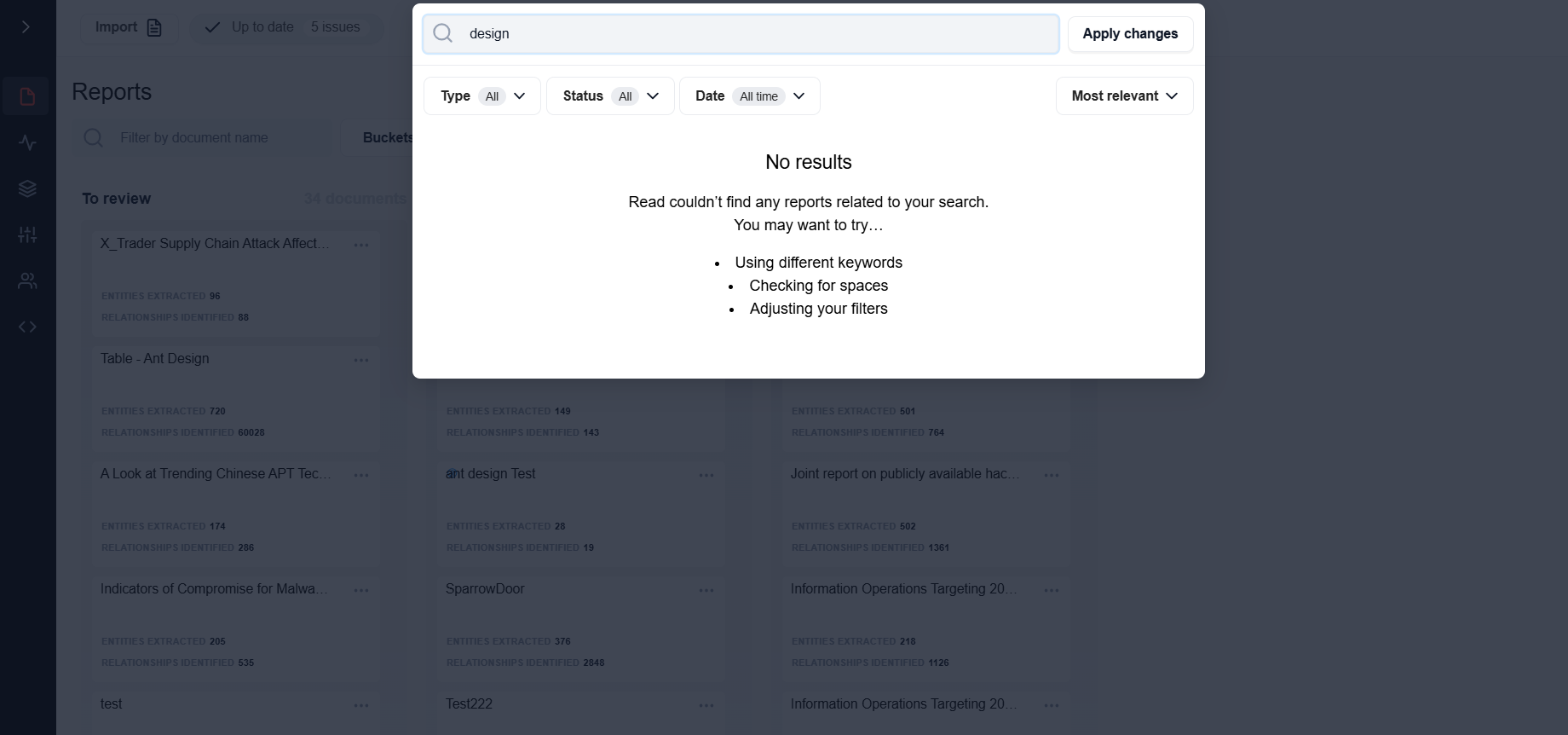The image size is (1568, 735).
Task: Click Using different keywords suggestion
Action: click(818, 263)
